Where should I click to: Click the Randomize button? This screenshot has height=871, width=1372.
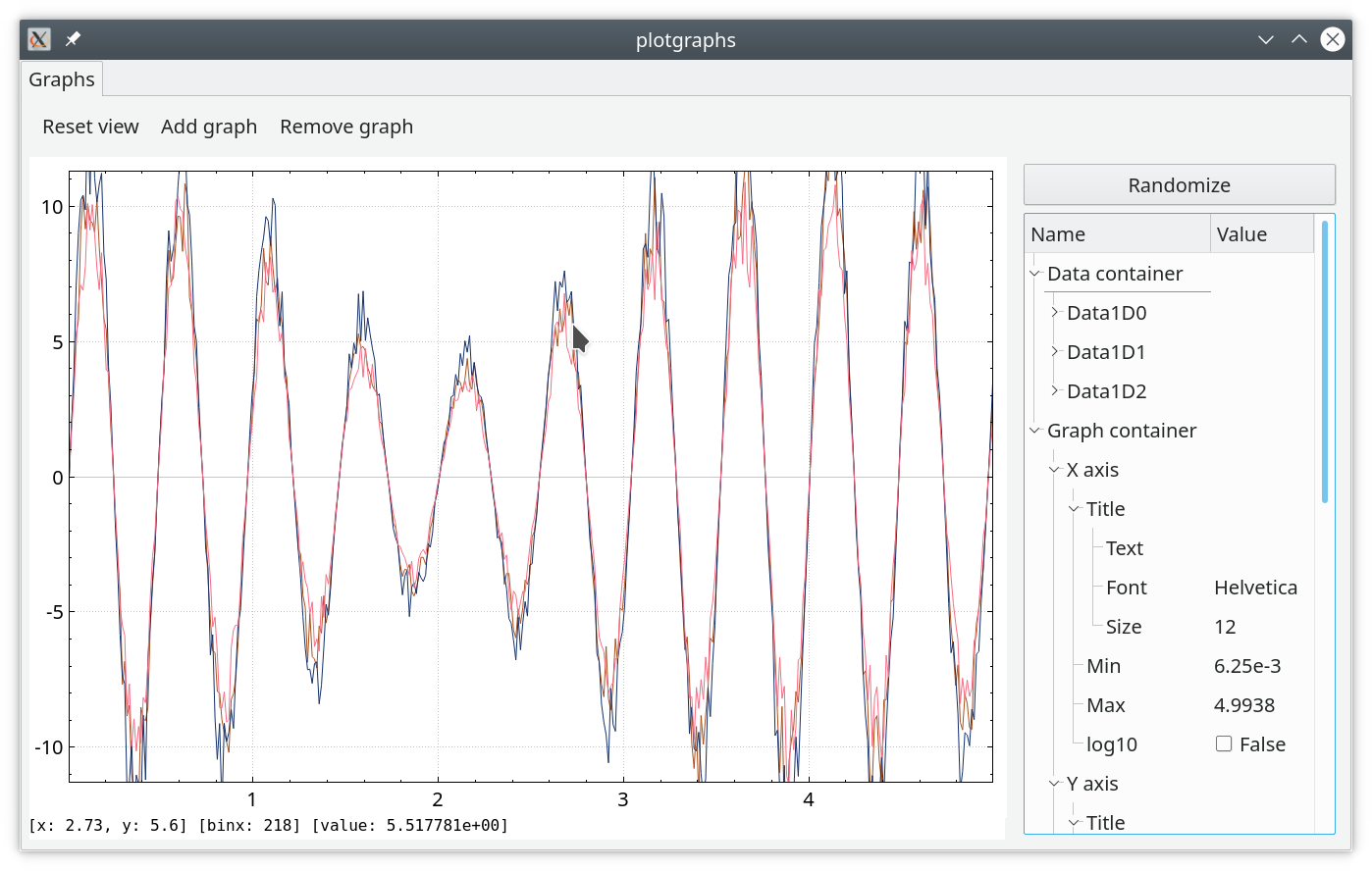tap(1179, 184)
